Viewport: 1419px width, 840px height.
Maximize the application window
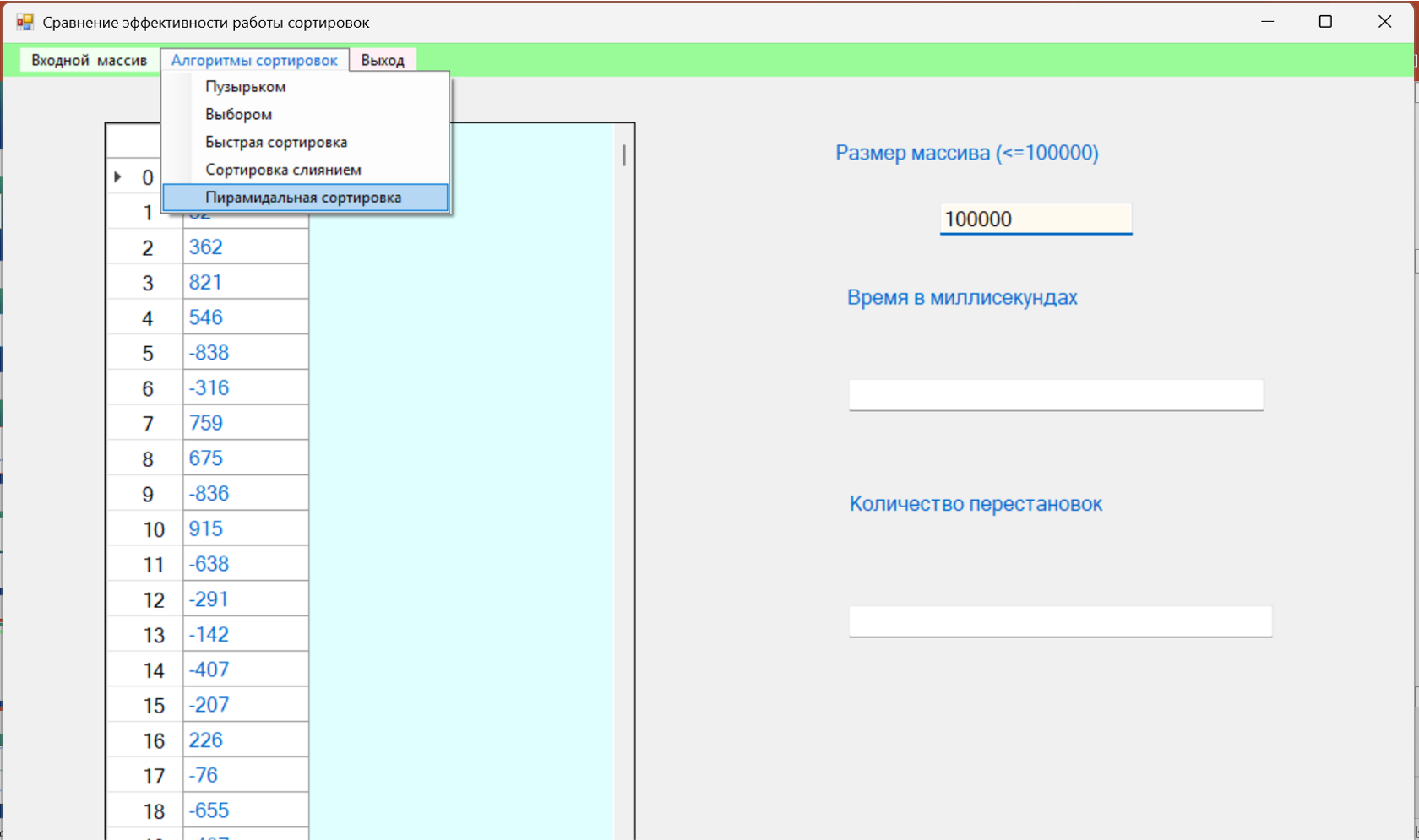[1325, 22]
